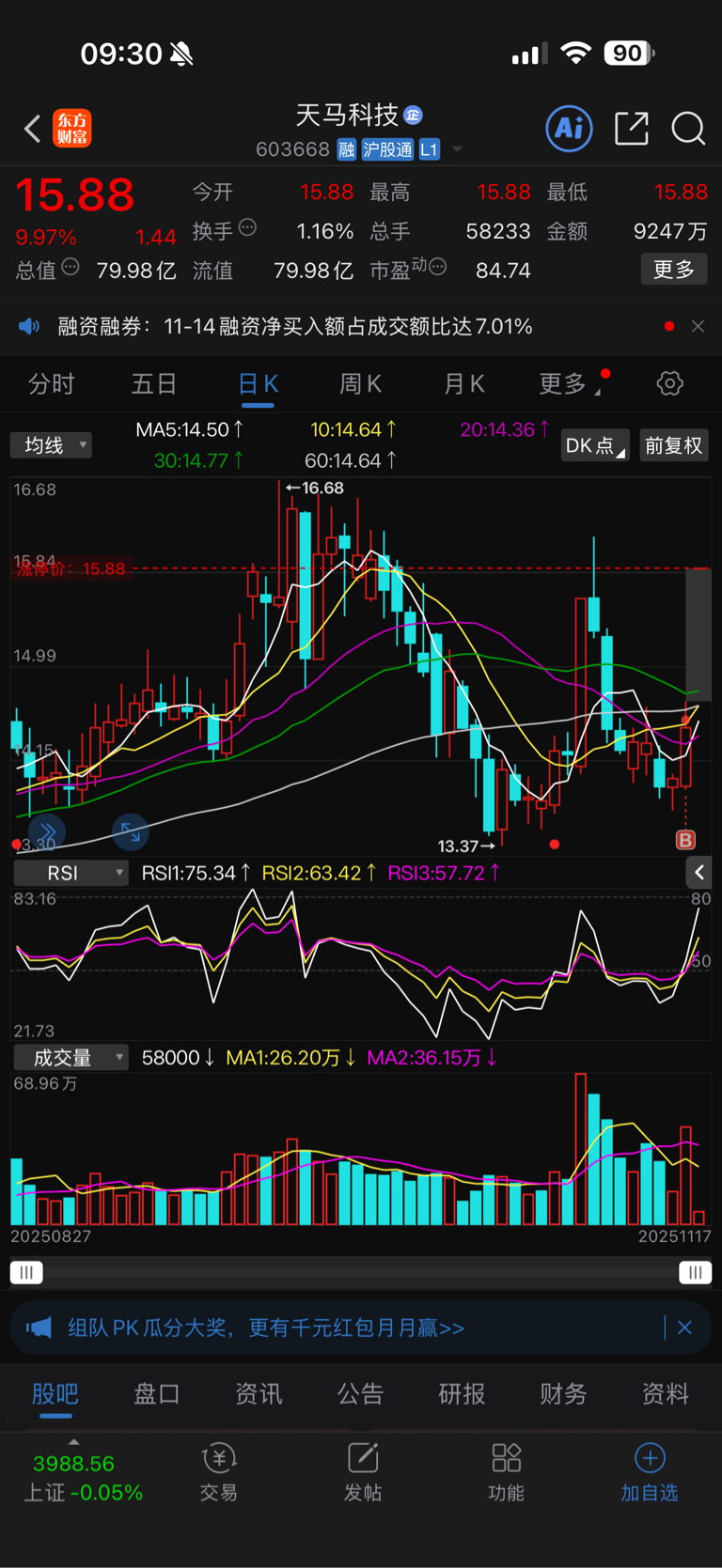
Task: Tap the info icon beside 市盈动
Action: 437,268
